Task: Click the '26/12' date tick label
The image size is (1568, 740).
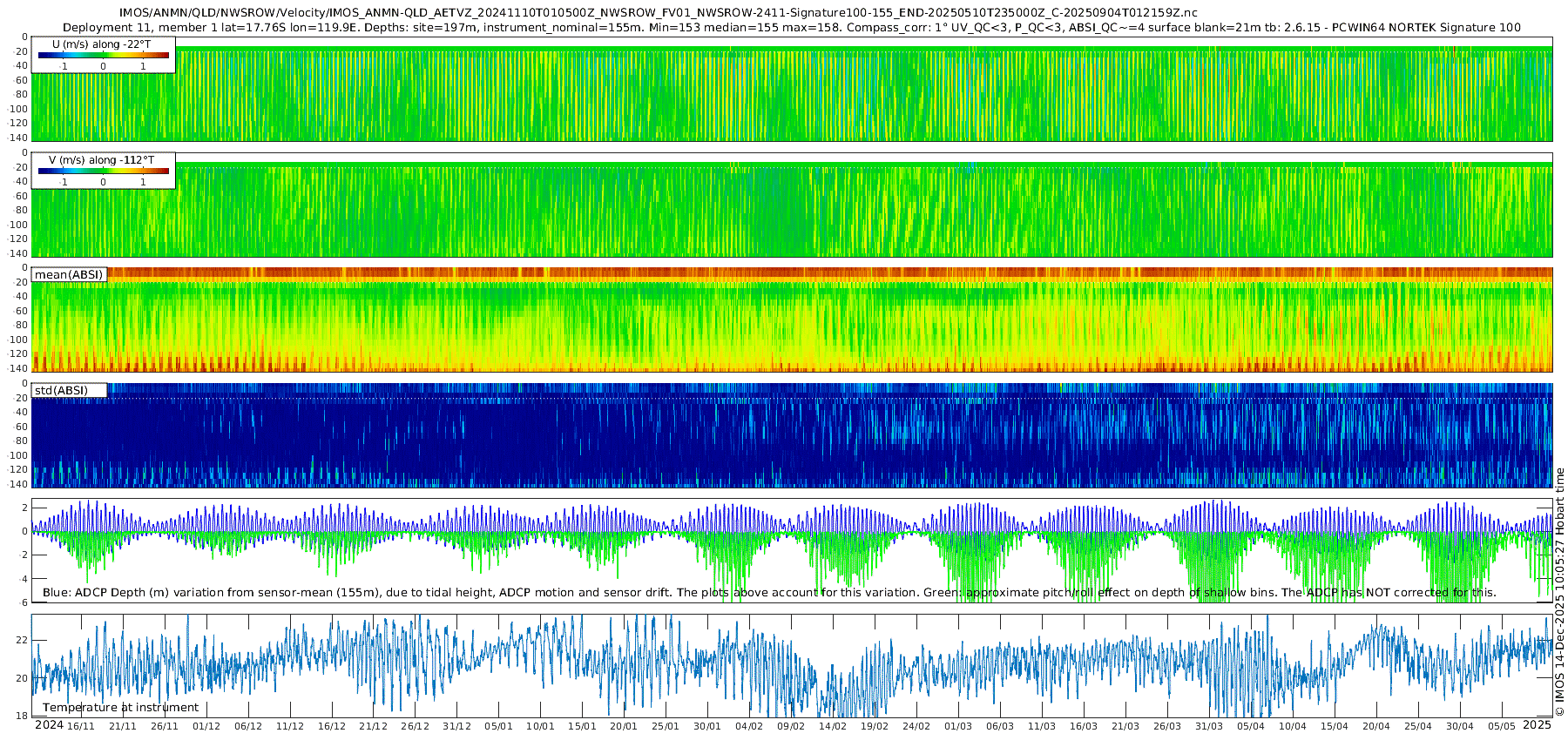Action: pos(416,726)
